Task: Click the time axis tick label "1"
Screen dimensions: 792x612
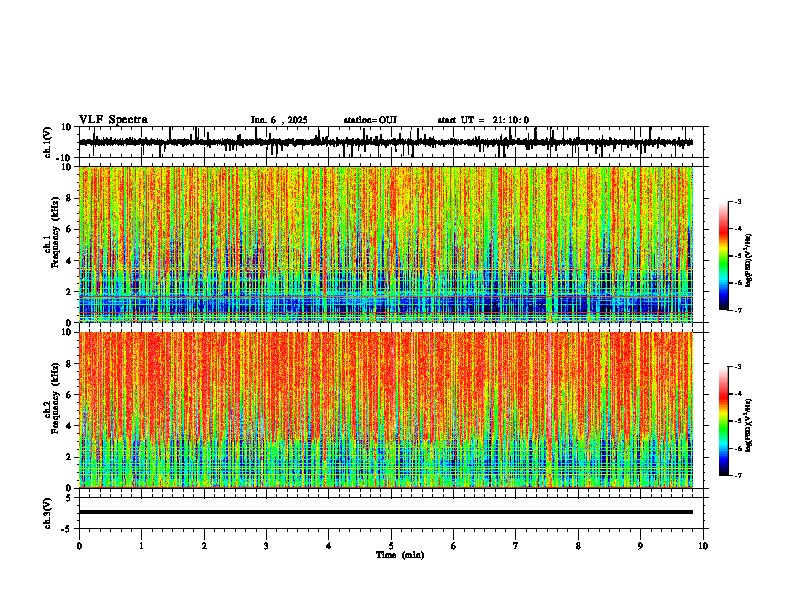Action: coord(141,546)
